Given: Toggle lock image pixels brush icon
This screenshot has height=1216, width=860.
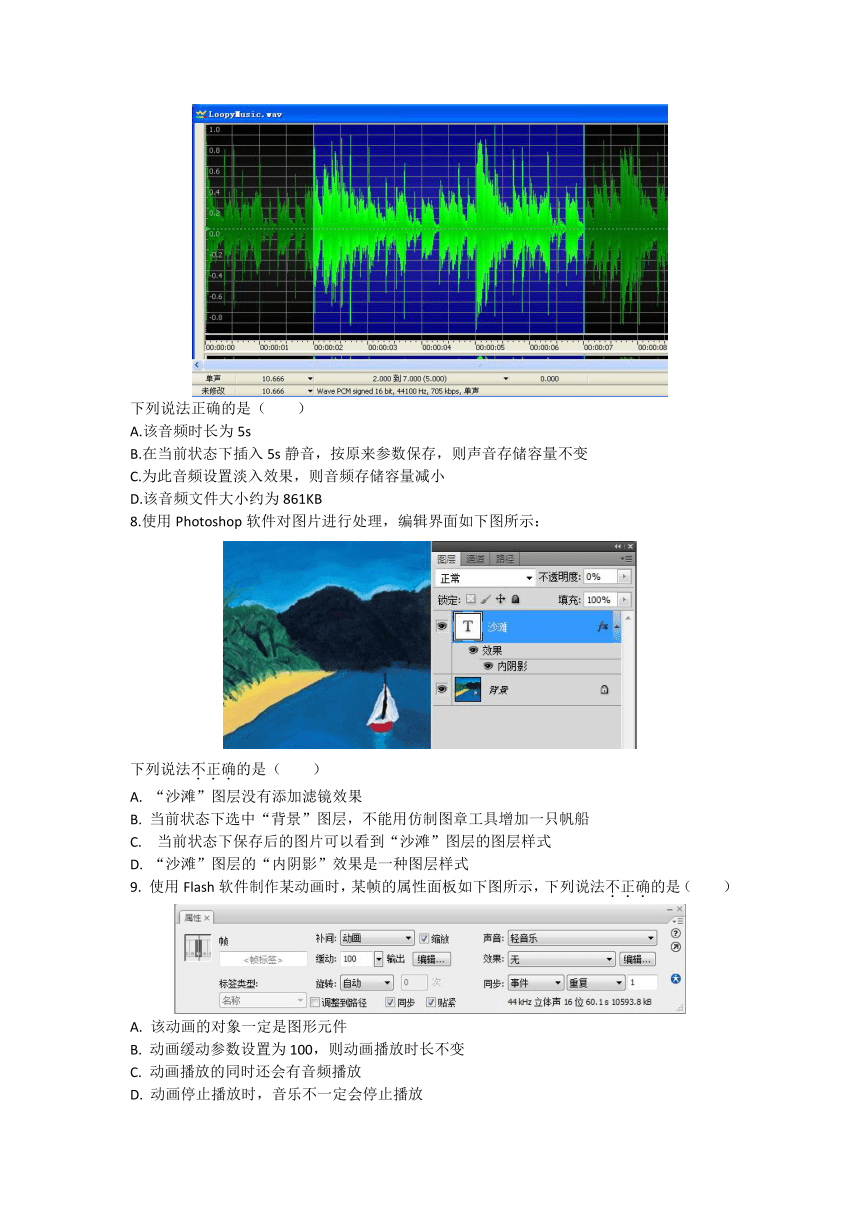Looking at the screenshot, I should coord(485,599).
